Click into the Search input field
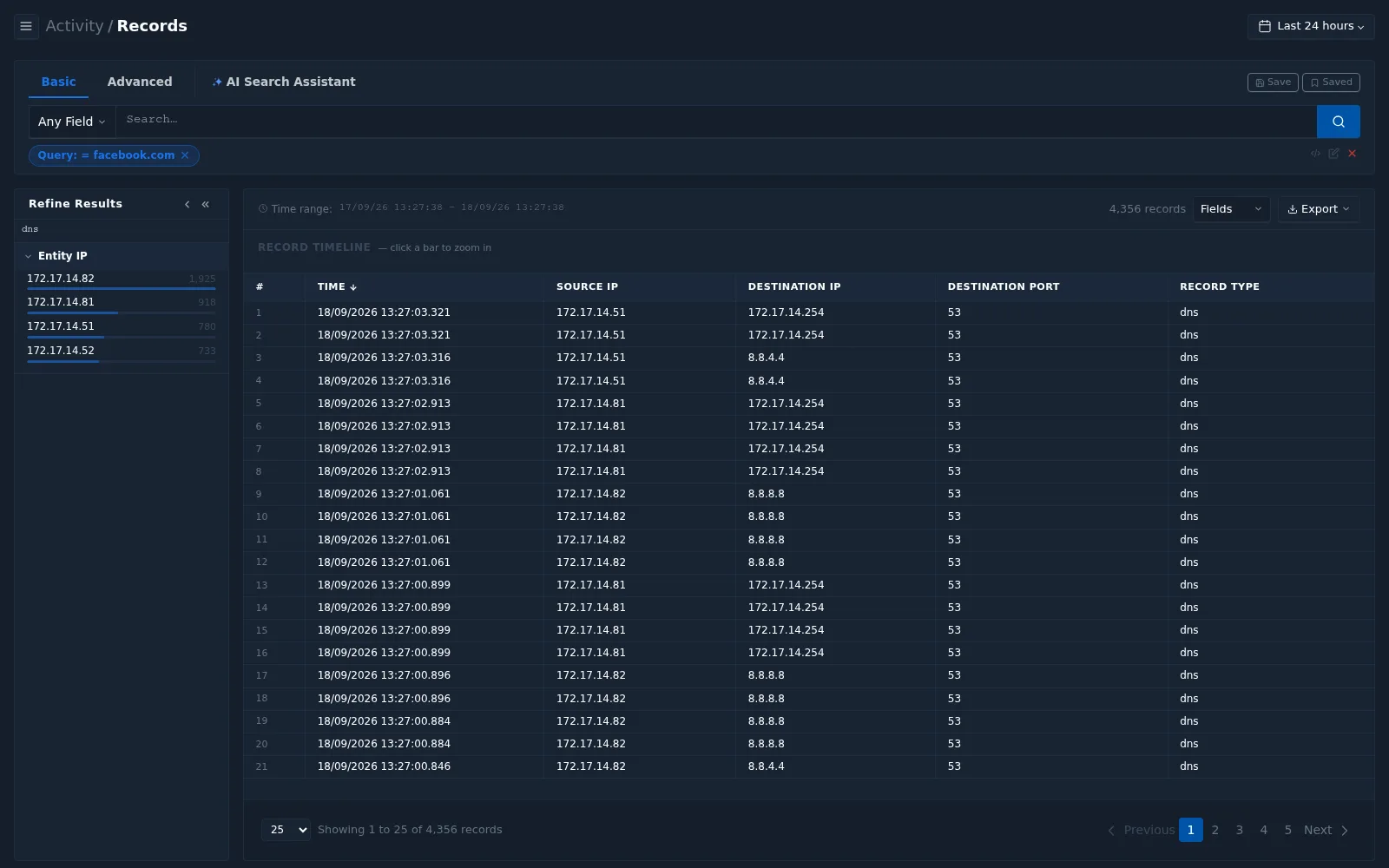 [x=716, y=122]
